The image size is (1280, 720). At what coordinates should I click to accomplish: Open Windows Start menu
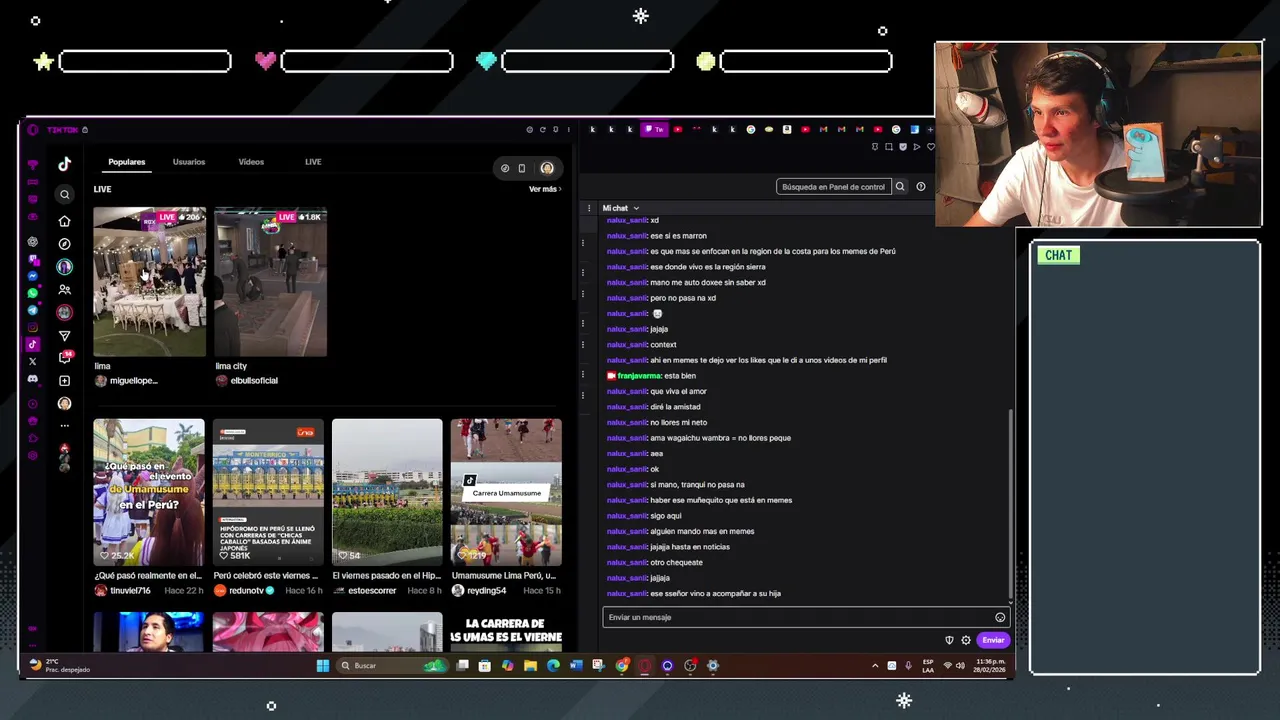pyautogui.click(x=323, y=666)
